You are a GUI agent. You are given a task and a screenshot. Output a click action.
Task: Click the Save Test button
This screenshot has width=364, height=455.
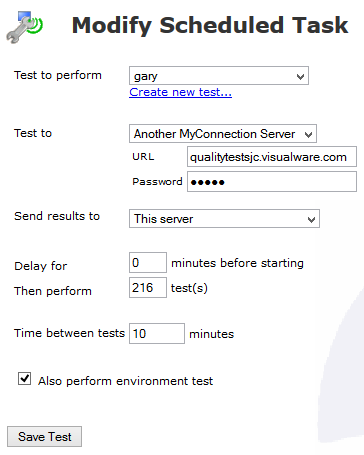pos(44,437)
